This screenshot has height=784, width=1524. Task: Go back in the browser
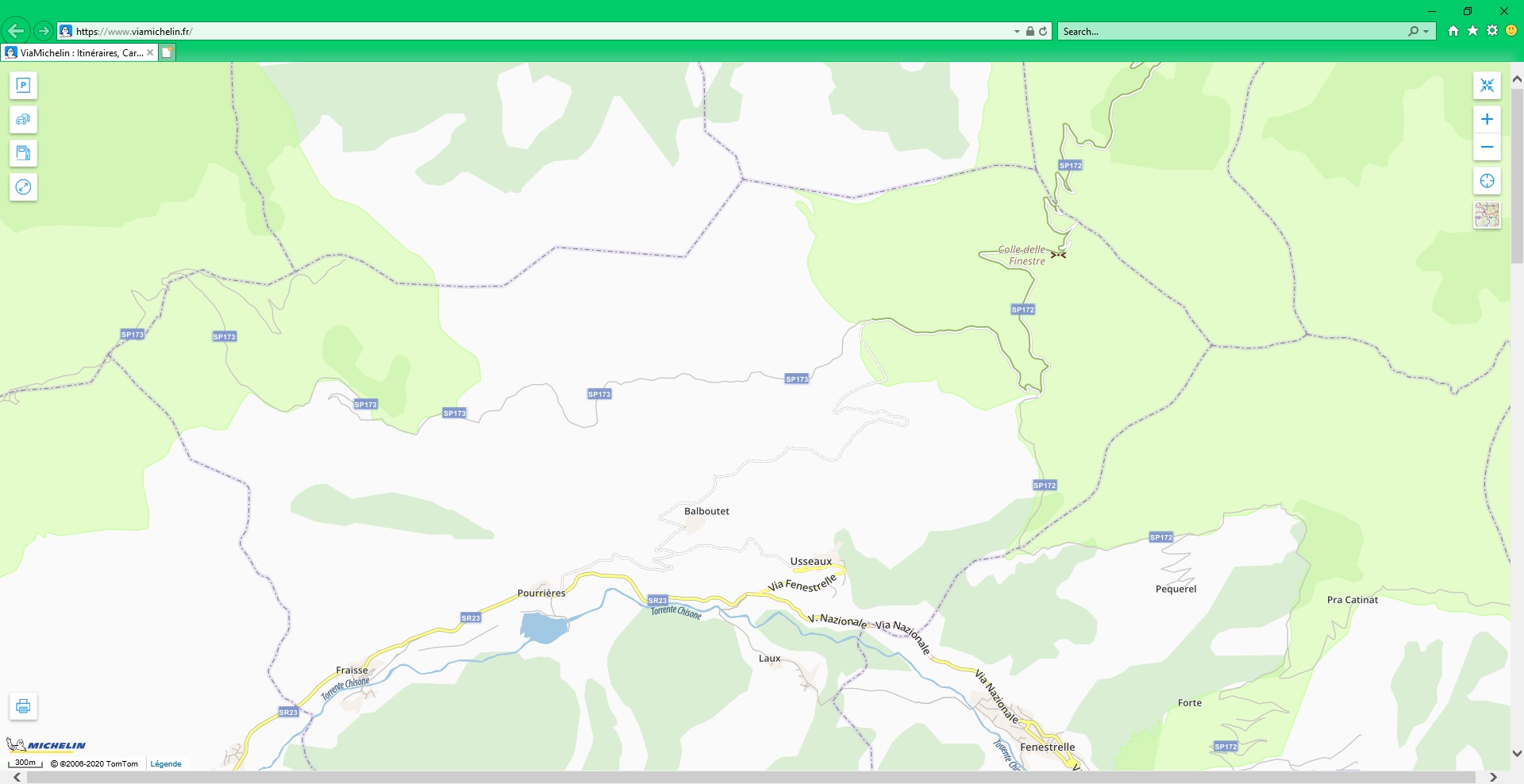[16, 31]
